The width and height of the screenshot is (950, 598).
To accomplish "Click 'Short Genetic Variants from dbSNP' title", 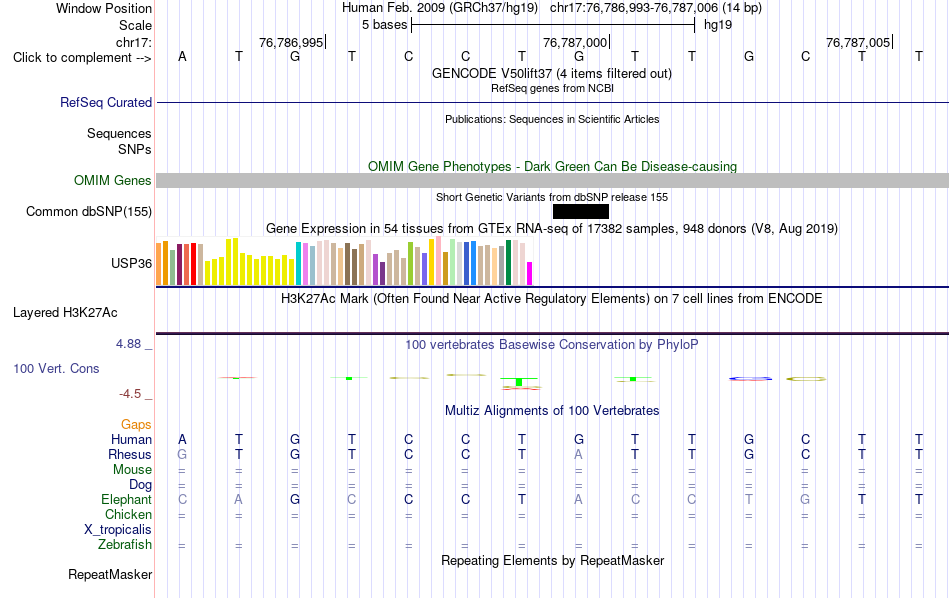I will tap(552, 197).
